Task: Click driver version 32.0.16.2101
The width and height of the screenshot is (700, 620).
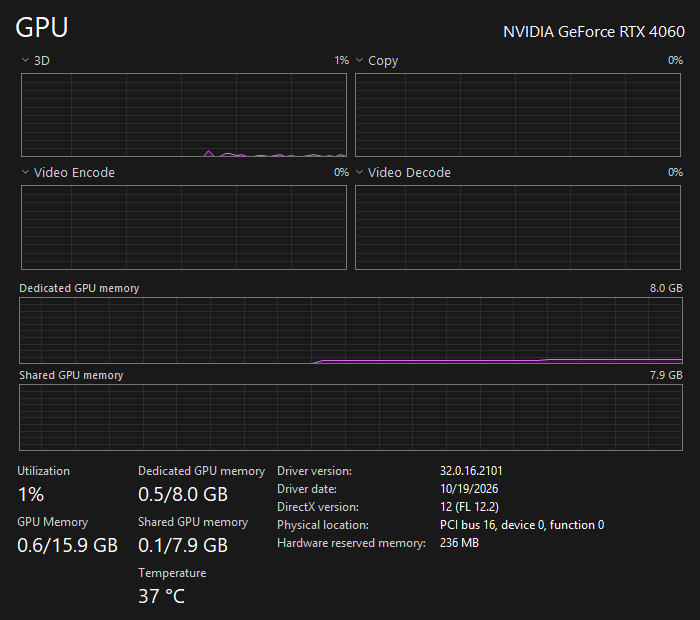Action: tap(471, 471)
